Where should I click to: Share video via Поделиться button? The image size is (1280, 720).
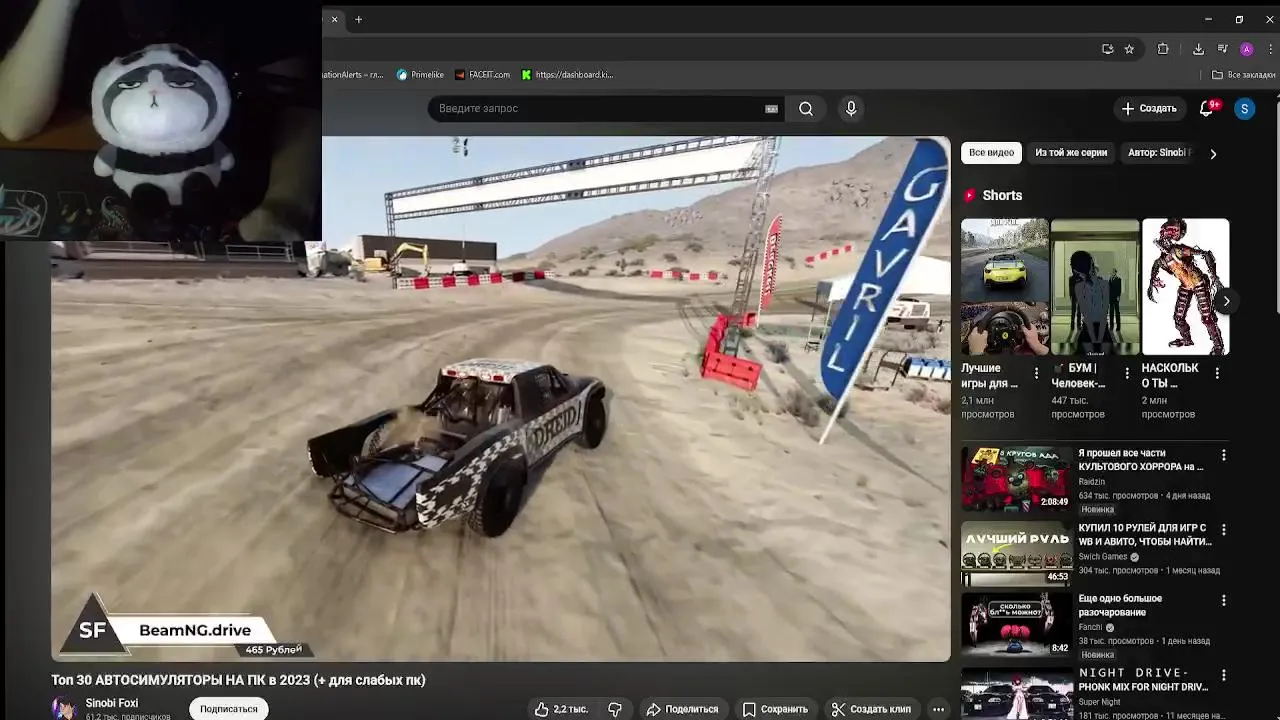[x=682, y=709]
